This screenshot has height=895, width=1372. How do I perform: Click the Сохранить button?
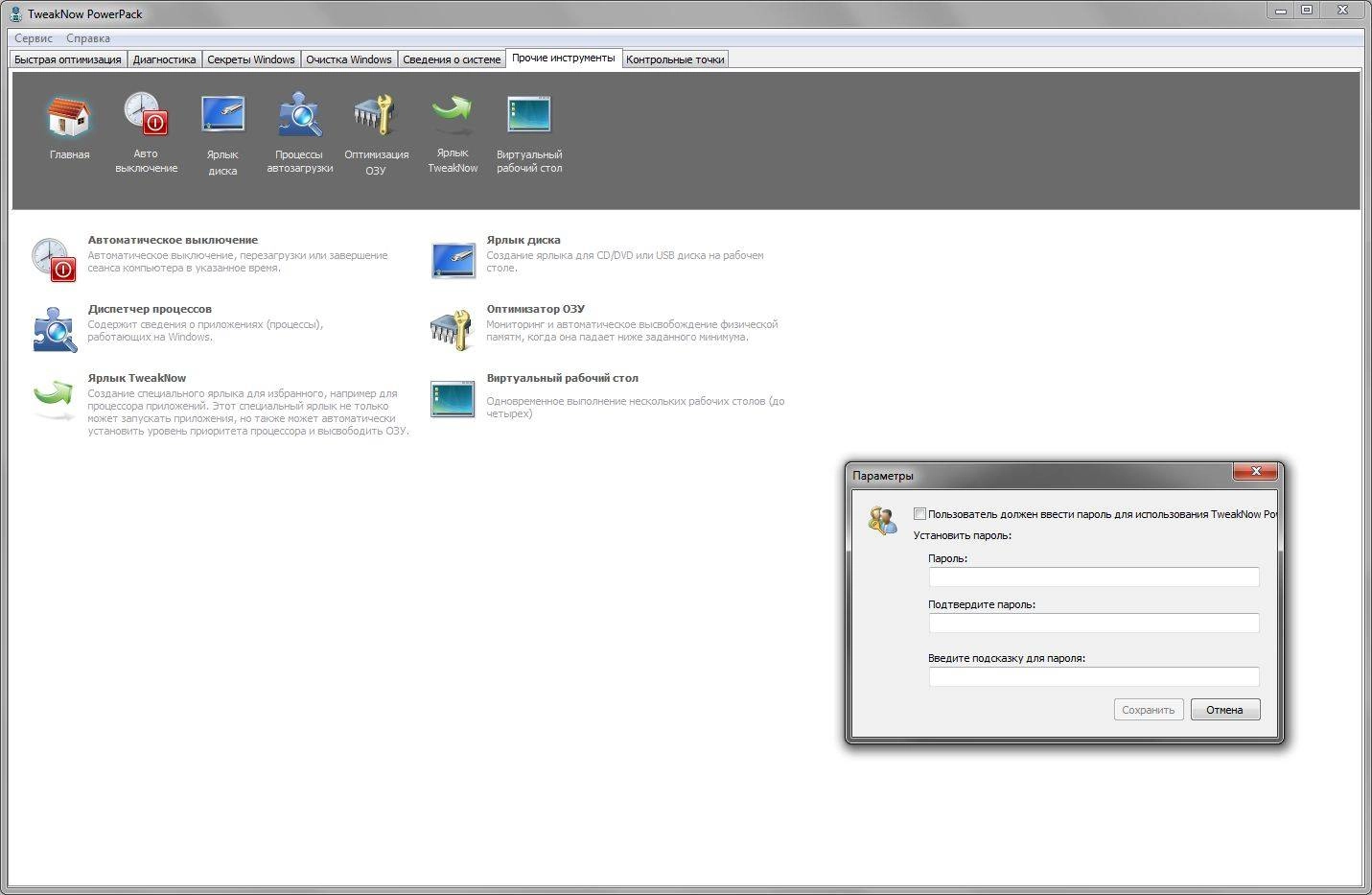click(x=1148, y=710)
